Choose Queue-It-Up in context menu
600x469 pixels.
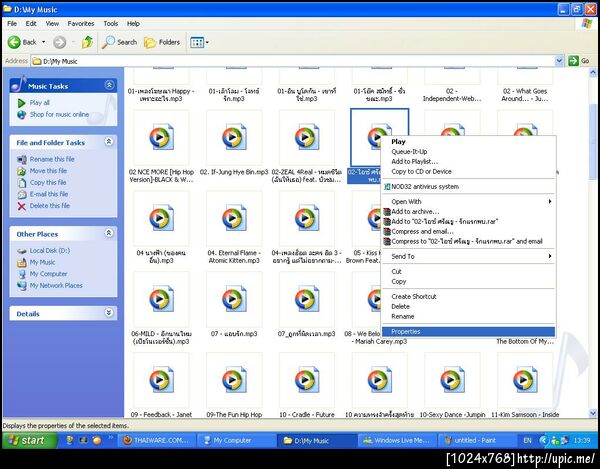point(468,151)
